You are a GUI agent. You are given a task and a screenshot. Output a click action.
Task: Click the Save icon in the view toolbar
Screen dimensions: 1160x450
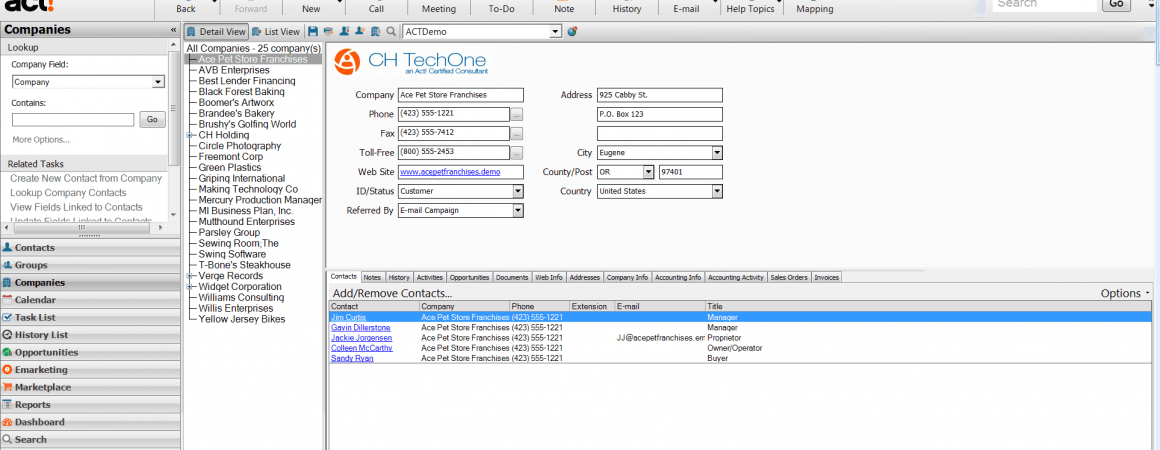click(x=313, y=32)
